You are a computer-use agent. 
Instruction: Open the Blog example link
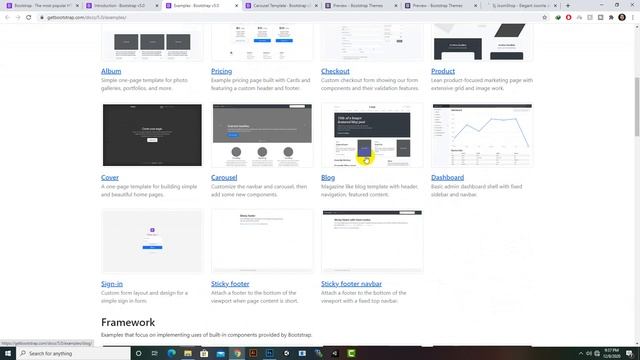pos(328,178)
